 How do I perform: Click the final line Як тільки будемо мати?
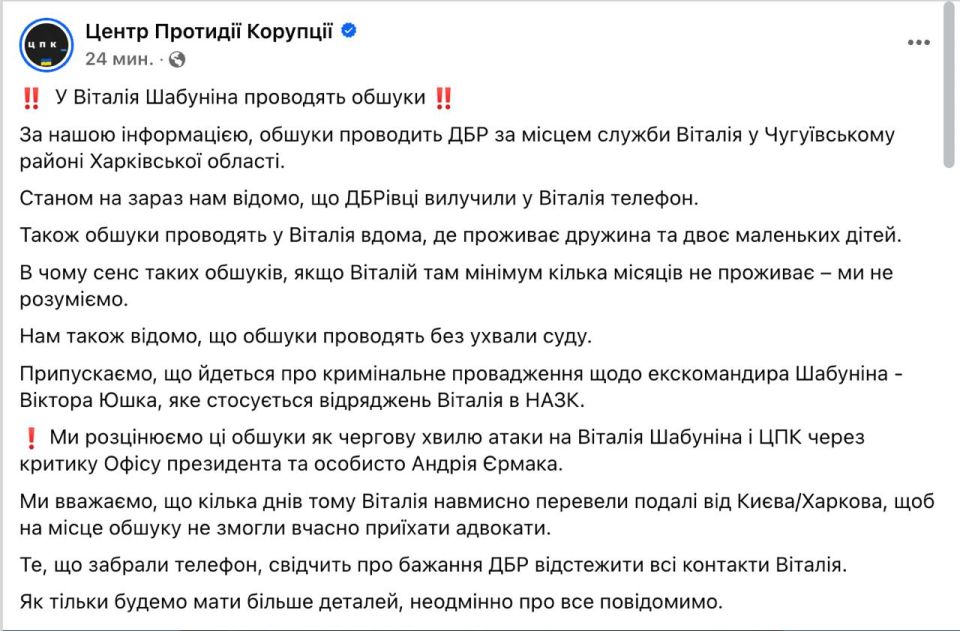(371, 602)
